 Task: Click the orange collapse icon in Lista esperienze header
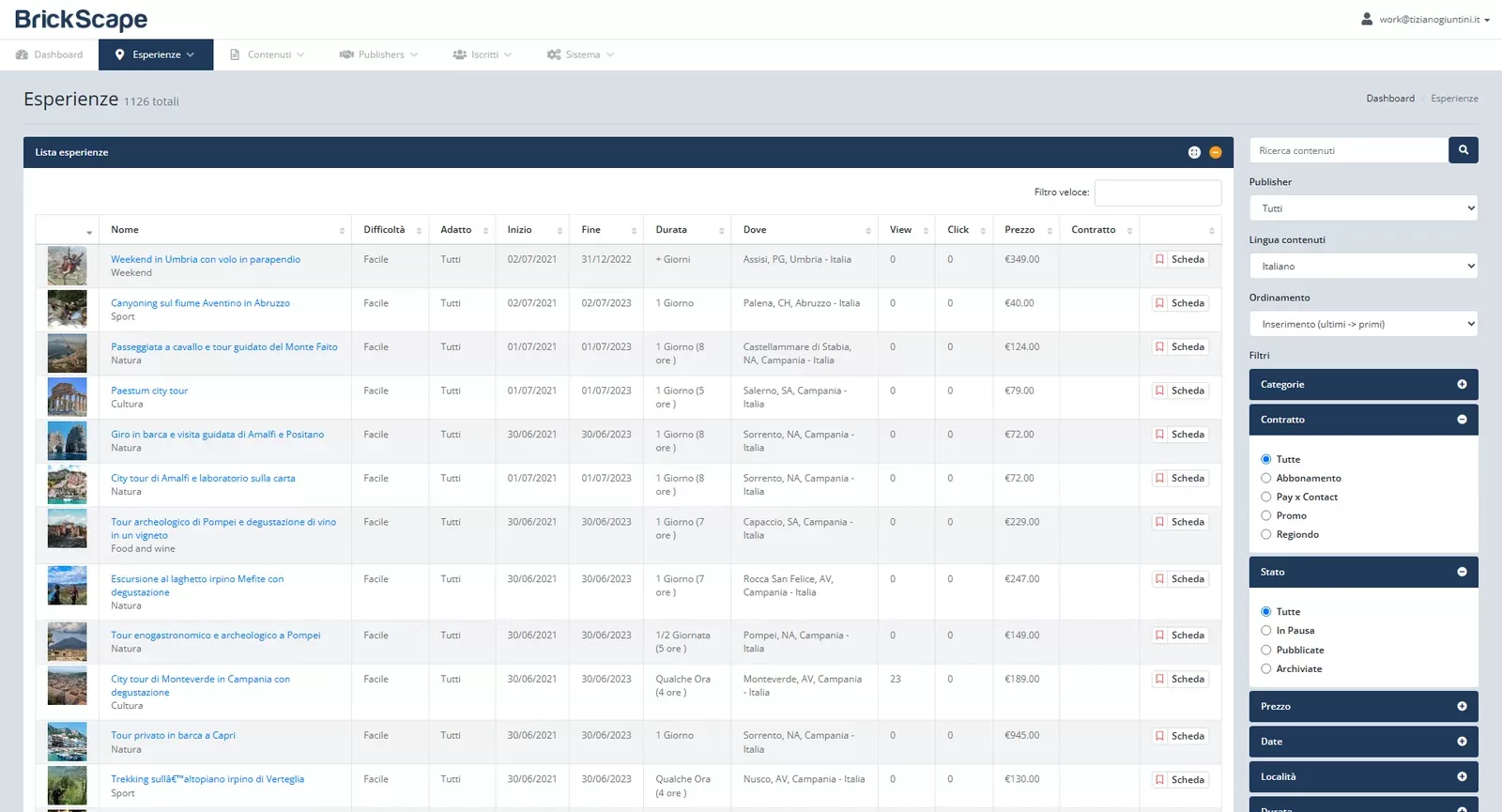coord(1216,152)
